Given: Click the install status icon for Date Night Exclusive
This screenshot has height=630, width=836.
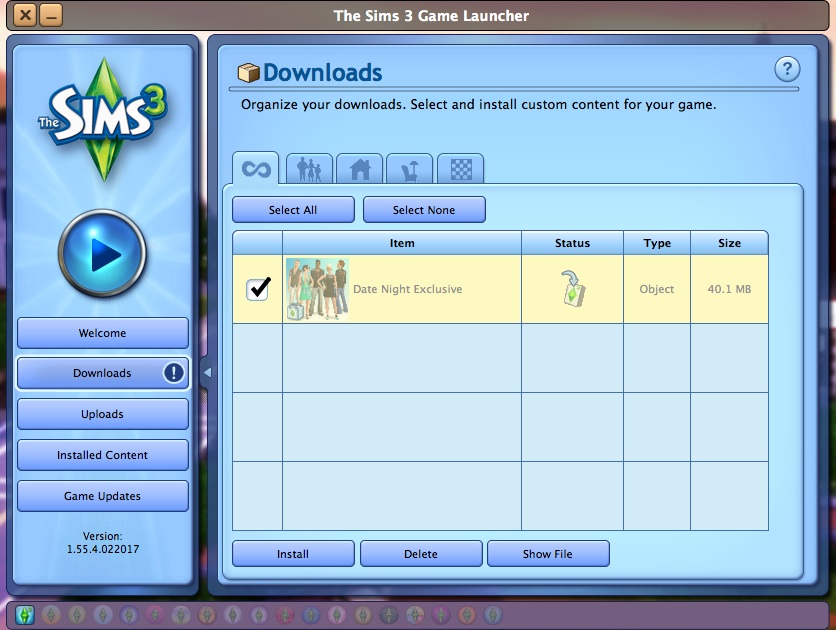Looking at the screenshot, I should pos(572,289).
